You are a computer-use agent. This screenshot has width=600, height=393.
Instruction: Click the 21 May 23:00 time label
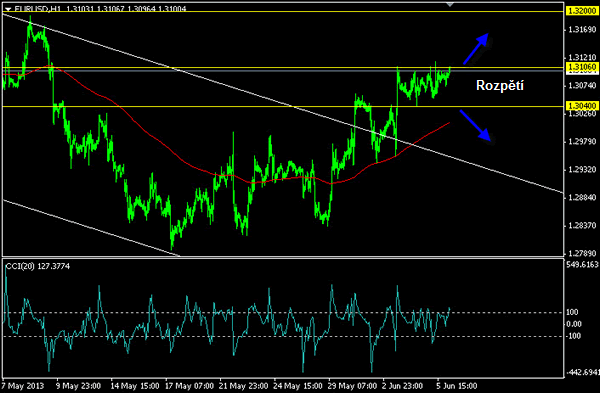pos(244,386)
